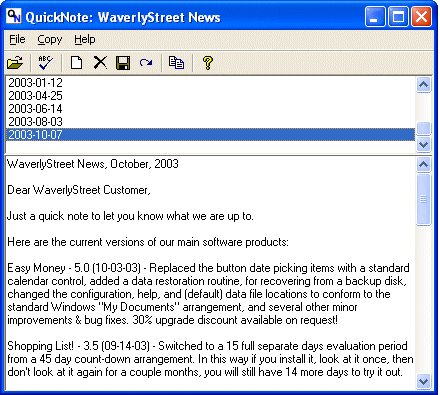Click the QuickNote app icon in the title bar
Image resolution: width=440 pixels, height=395 pixels.
click(14, 16)
